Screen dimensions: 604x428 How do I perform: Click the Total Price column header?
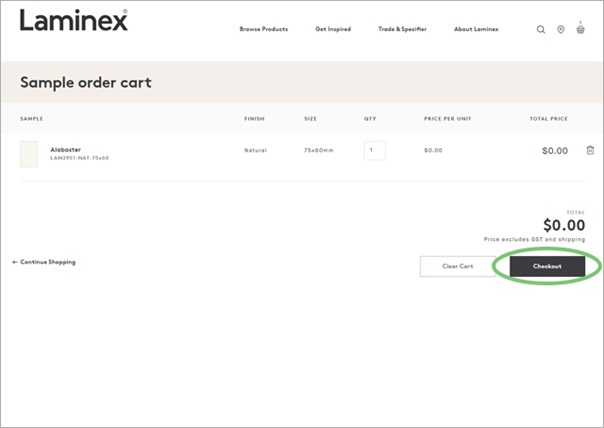tap(548, 118)
